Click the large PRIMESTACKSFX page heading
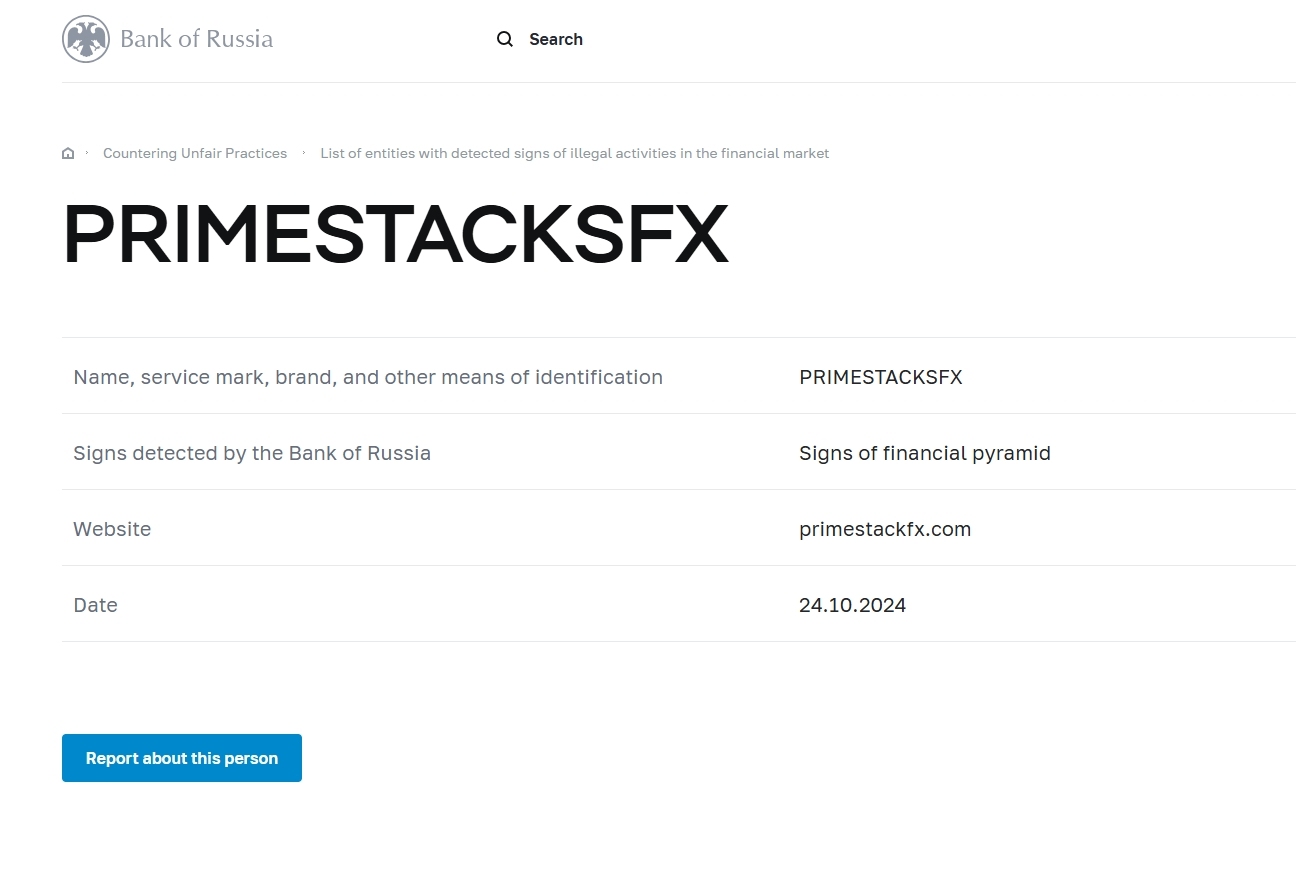This screenshot has height=869, width=1296. pos(395,235)
